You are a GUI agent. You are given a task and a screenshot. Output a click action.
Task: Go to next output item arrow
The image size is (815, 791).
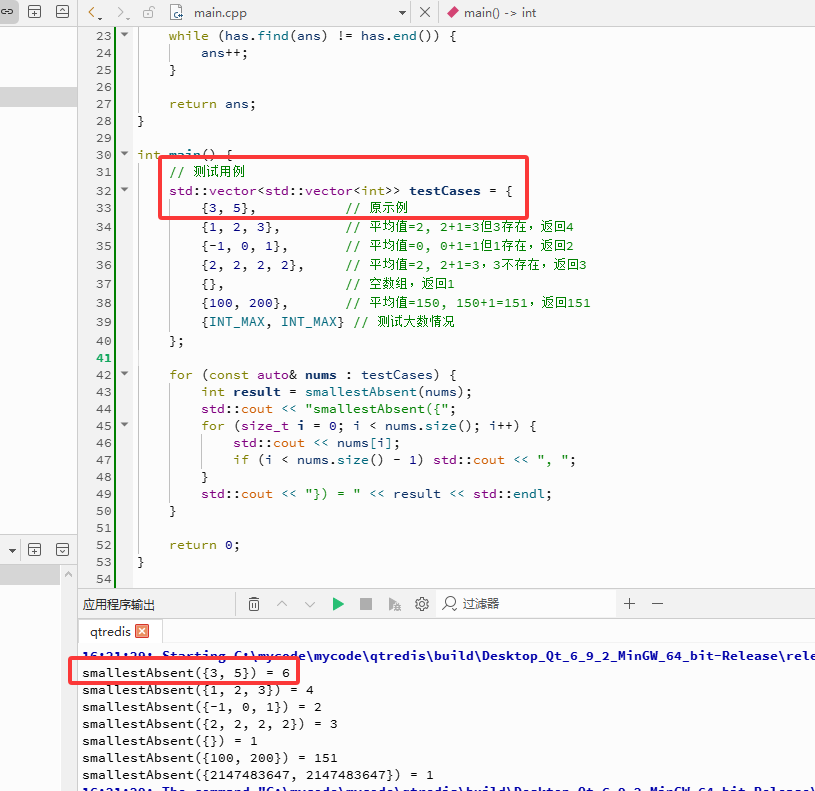(x=310, y=604)
